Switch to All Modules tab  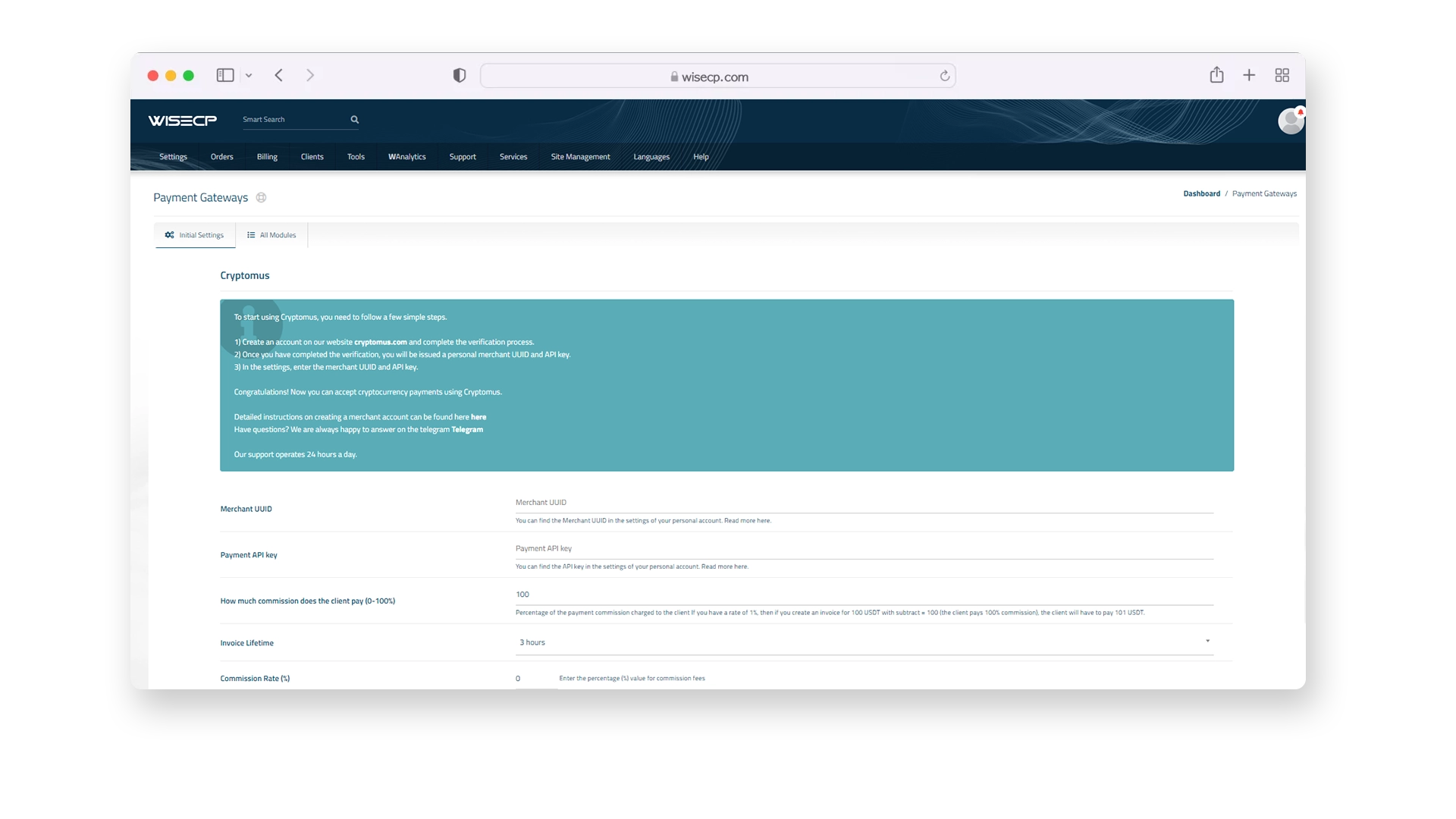pos(271,235)
